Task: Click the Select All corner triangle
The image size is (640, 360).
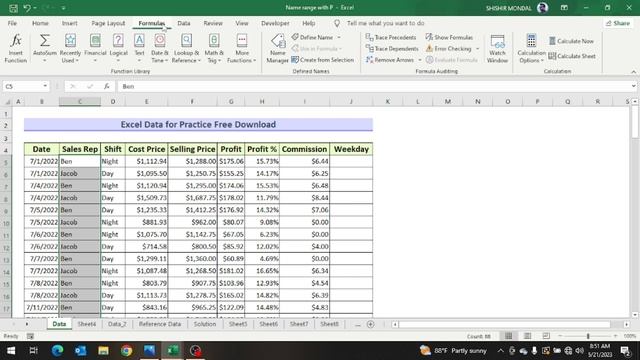Action: [7, 102]
